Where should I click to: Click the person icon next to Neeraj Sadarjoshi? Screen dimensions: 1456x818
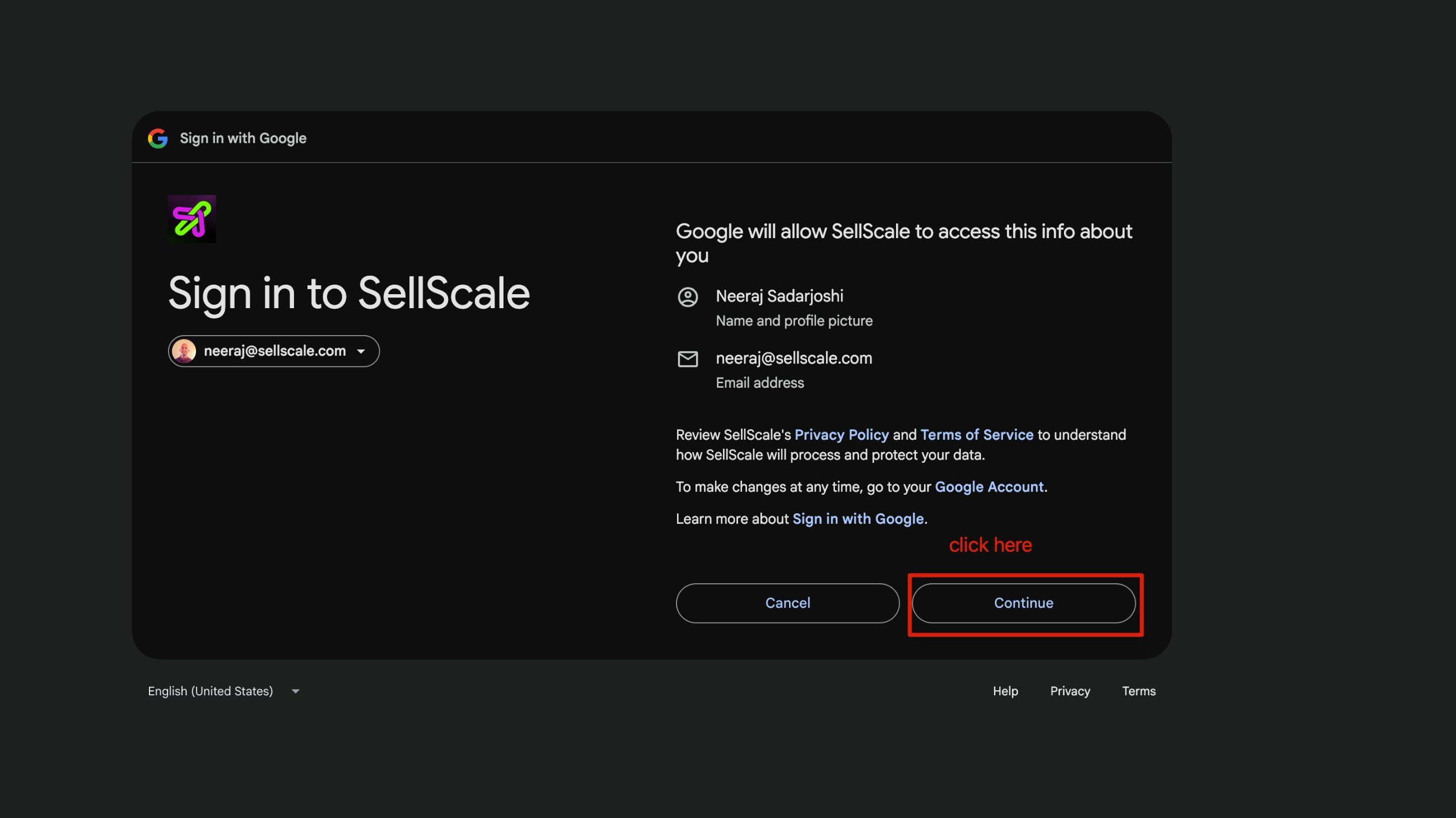click(687, 297)
